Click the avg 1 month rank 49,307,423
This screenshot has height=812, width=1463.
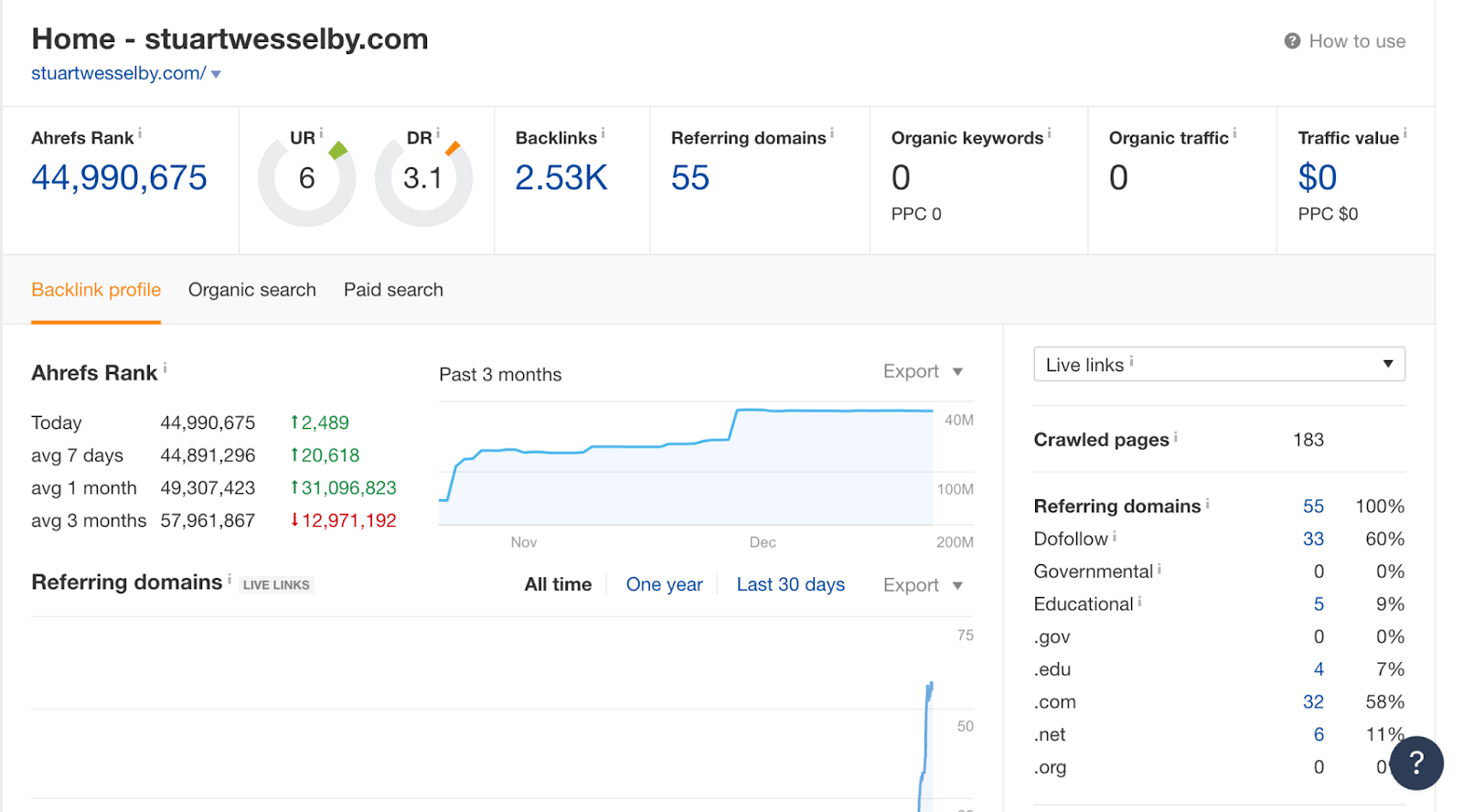coord(208,488)
